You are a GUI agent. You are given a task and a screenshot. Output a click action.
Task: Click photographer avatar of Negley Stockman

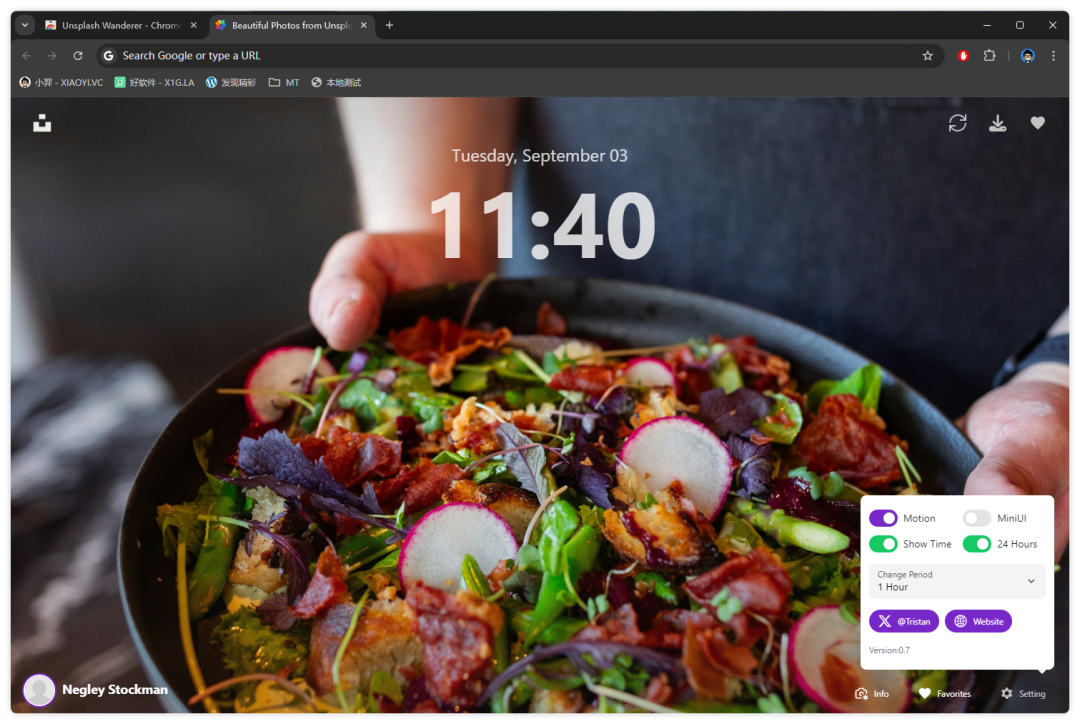(39, 690)
